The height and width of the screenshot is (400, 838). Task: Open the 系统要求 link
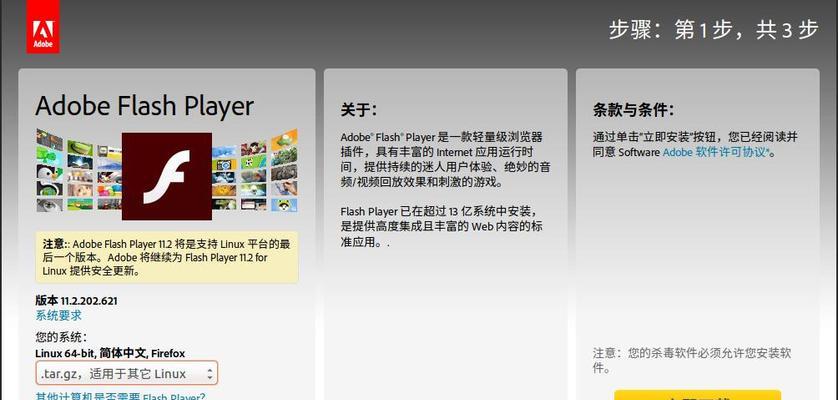tap(58, 316)
